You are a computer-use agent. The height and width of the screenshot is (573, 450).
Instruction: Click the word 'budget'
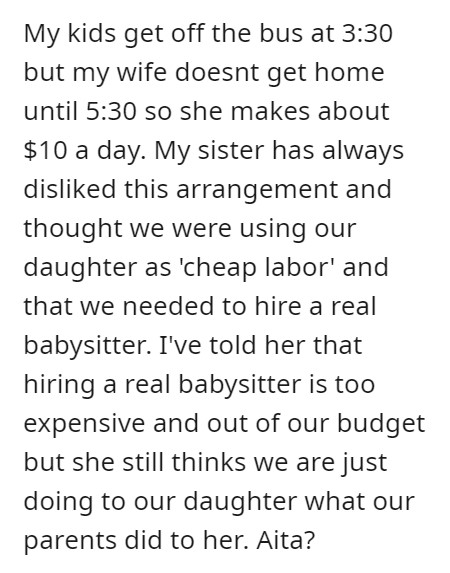click(381, 424)
